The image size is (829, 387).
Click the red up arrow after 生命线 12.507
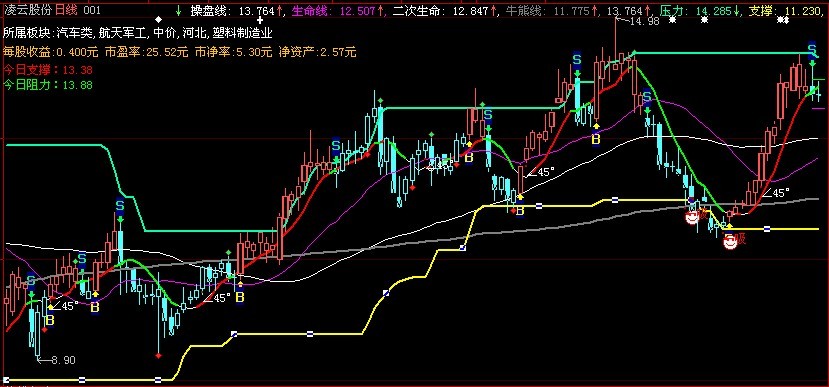click(380, 10)
